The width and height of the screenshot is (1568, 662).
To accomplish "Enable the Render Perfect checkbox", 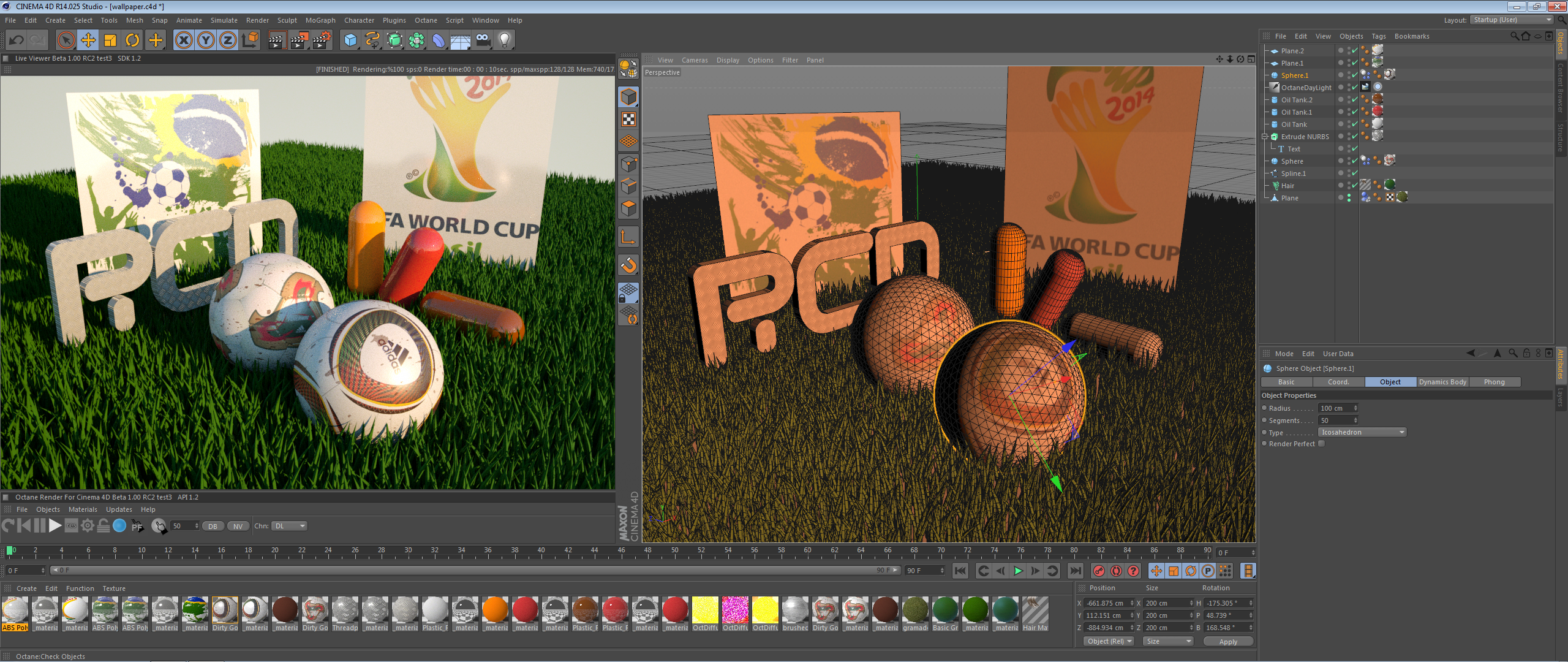I will [1321, 444].
